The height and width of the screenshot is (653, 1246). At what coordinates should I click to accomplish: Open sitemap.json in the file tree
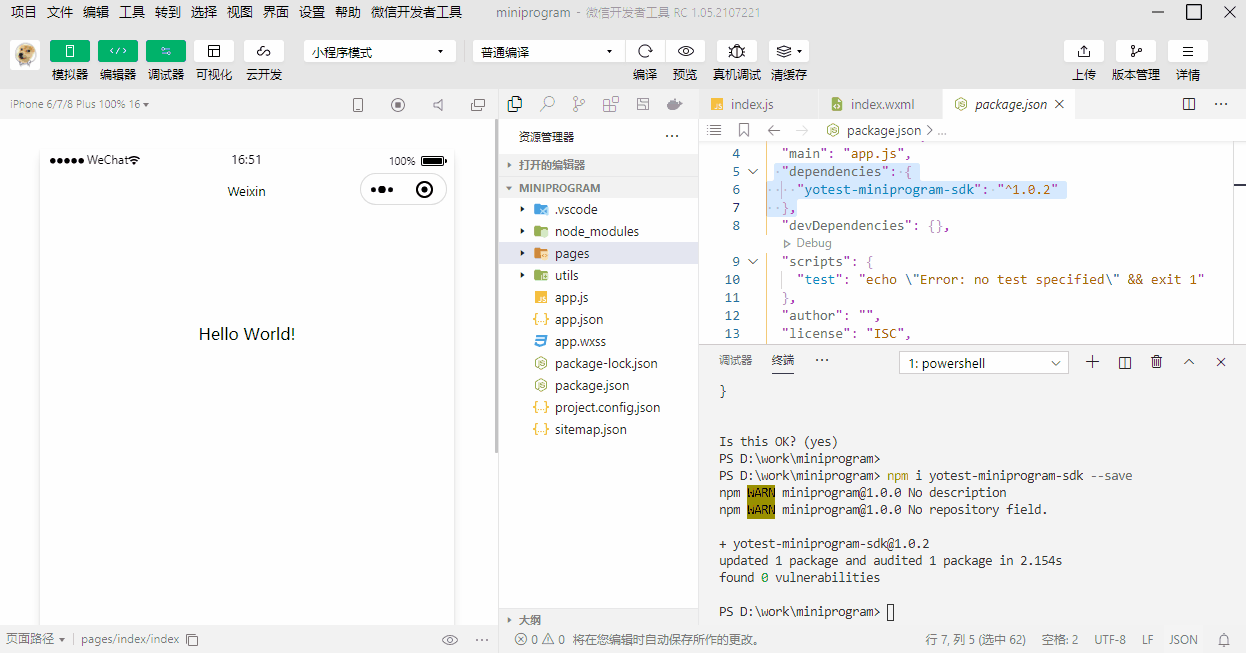pos(598,429)
